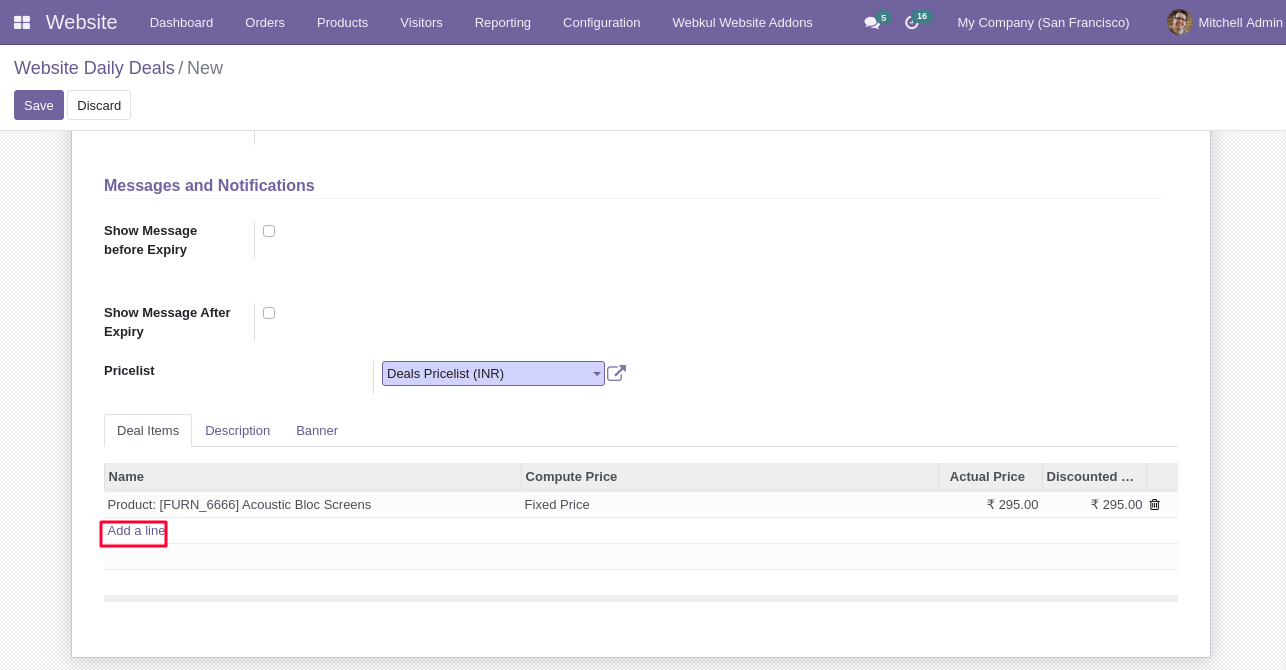The image size is (1286, 670).
Task: Open the Visitors menu
Action: coord(421,22)
